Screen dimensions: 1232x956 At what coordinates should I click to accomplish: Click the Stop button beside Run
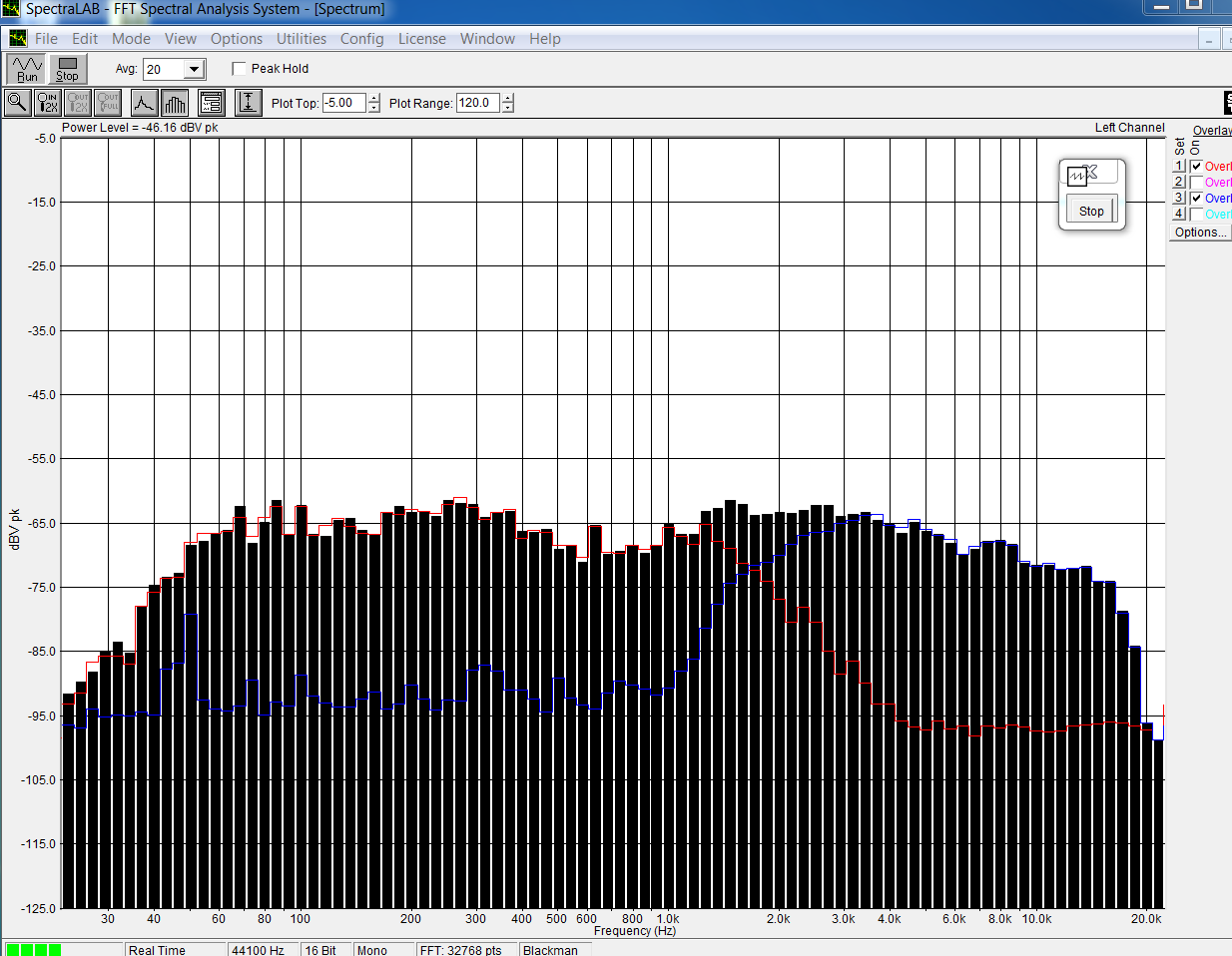click(x=67, y=69)
